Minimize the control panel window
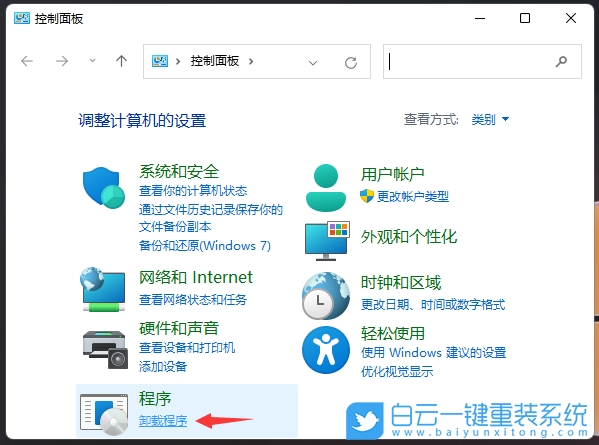Image resolution: width=599 pixels, height=445 pixels. click(480, 18)
